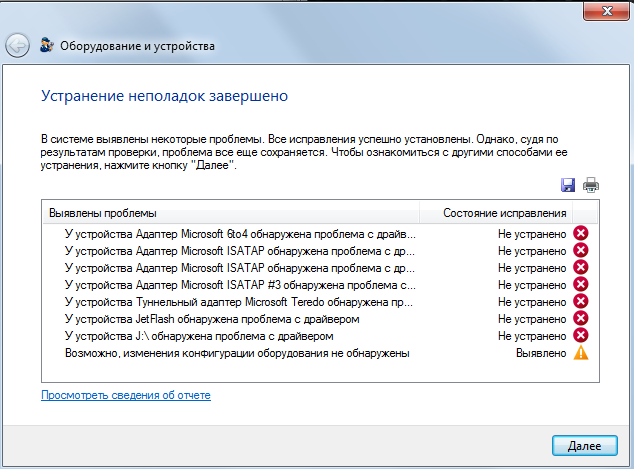The width and height of the screenshot is (634, 469).
Task: Click the Выявлены проблемы column header
Action: (x=231, y=213)
